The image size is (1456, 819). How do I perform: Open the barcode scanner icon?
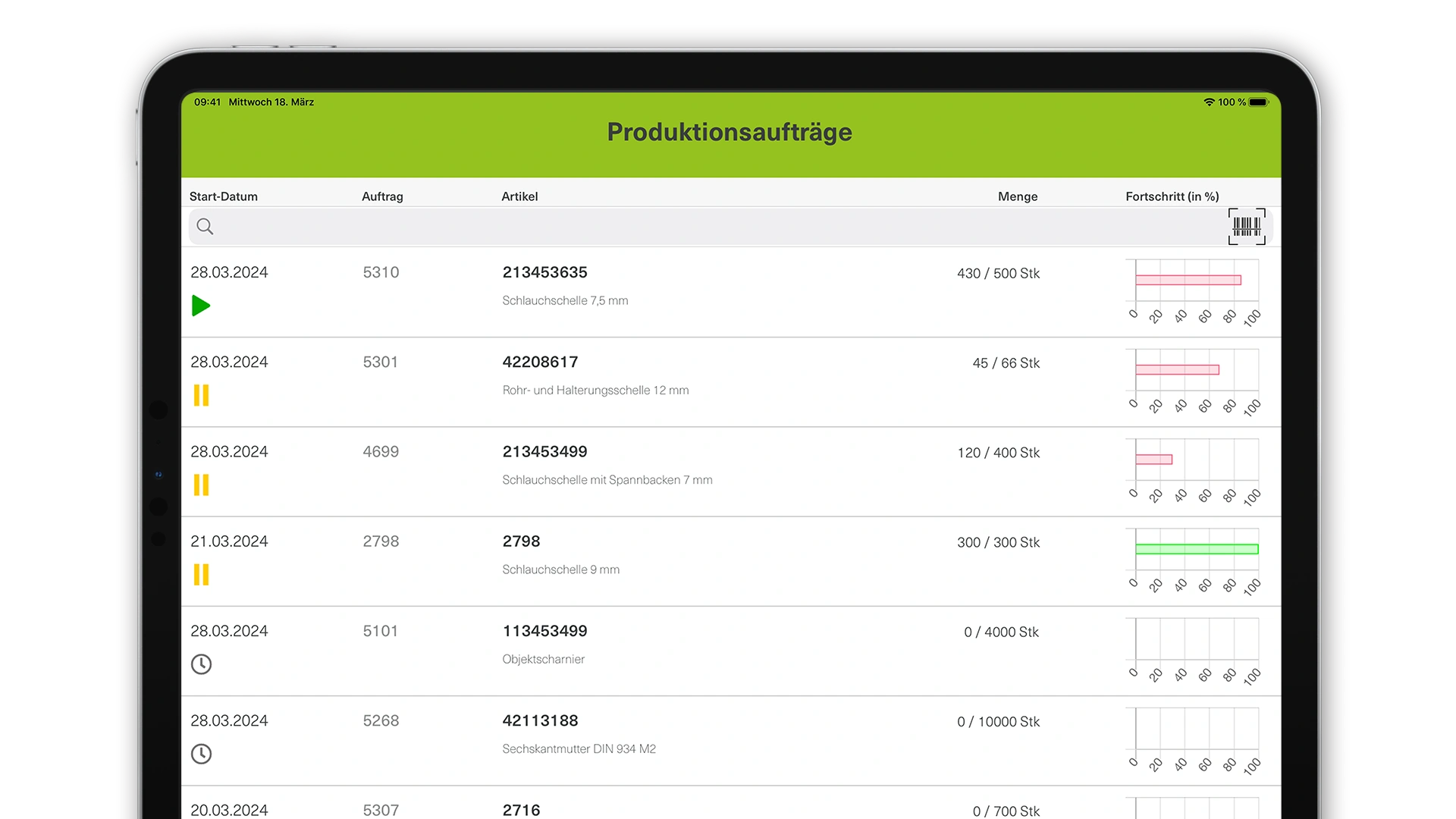click(x=1246, y=226)
